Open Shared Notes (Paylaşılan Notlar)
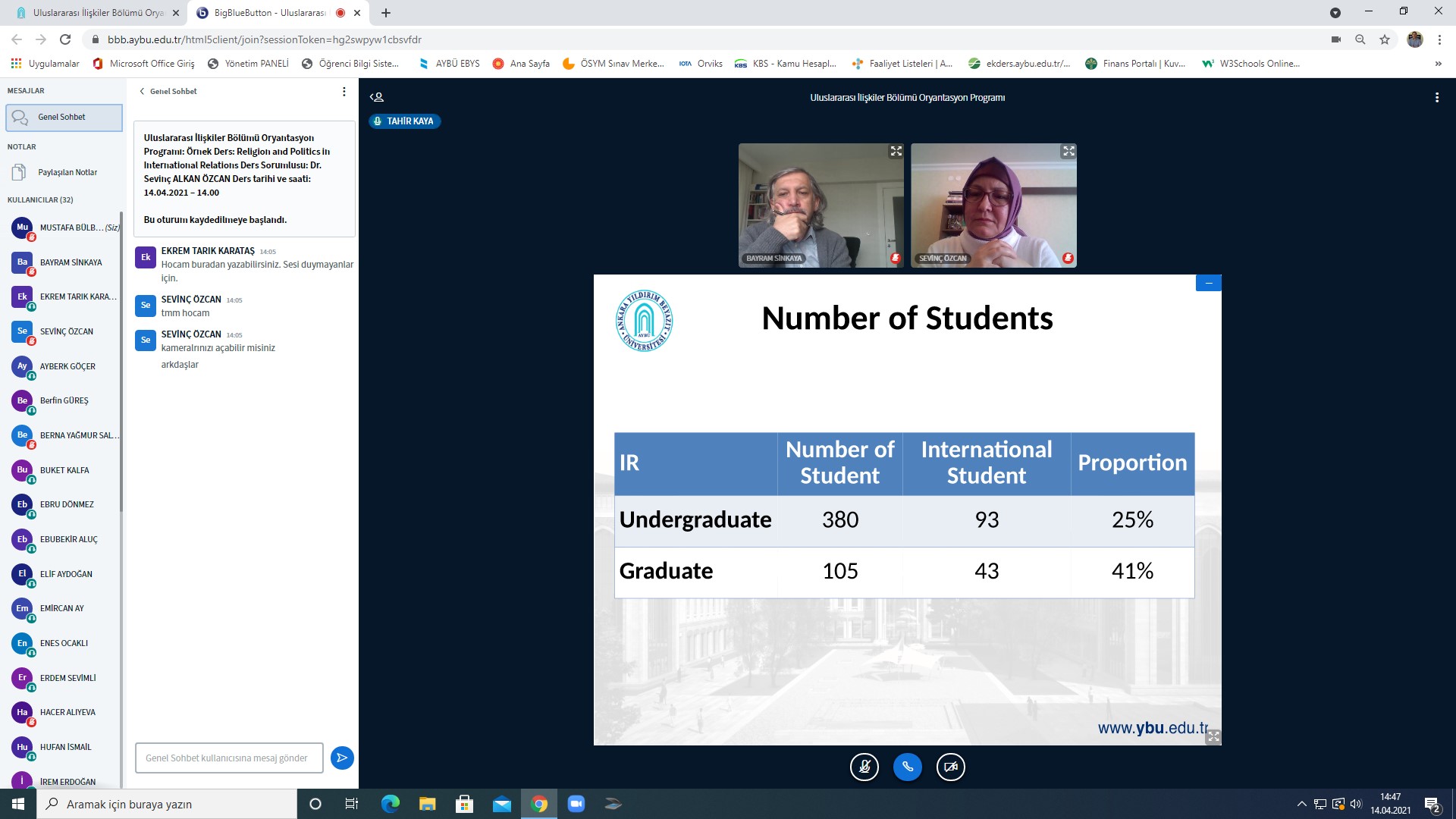 coord(67,172)
